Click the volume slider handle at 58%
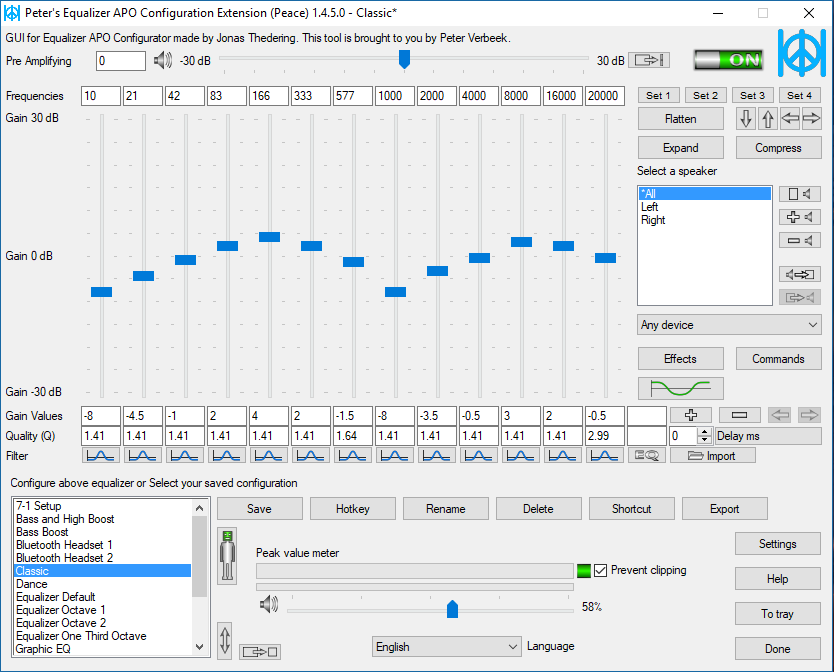 coord(452,609)
